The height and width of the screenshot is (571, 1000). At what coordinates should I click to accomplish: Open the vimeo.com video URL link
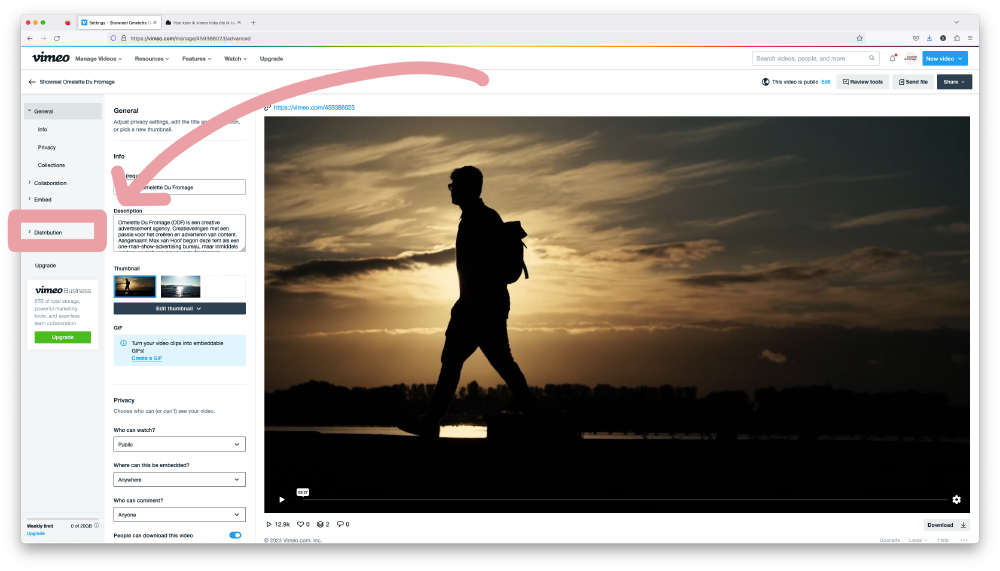tap(314, 108)
